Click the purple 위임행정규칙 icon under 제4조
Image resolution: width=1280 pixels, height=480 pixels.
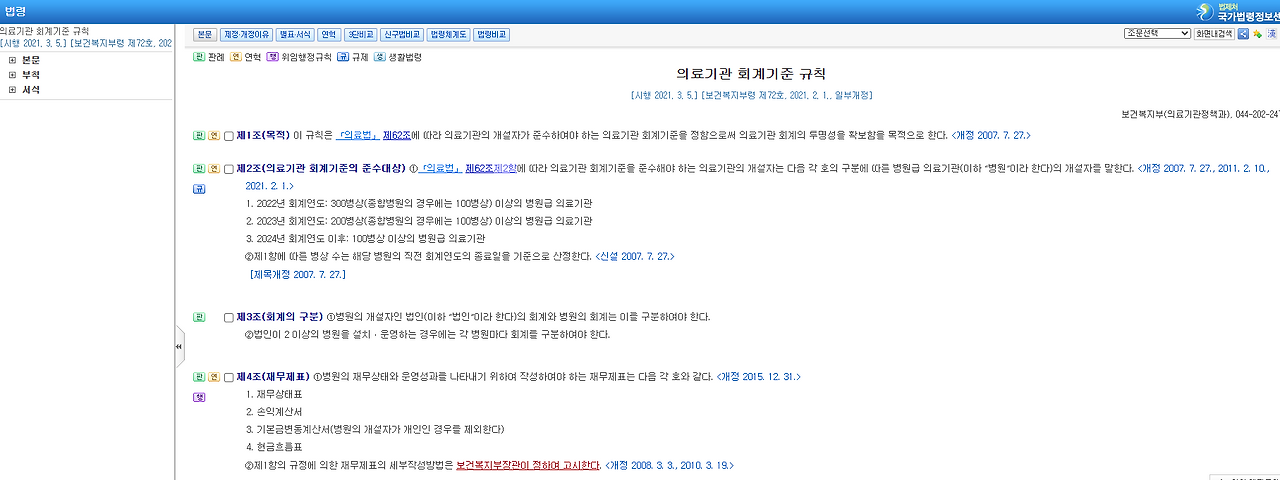pyautogui.click(x=199, y=397)
